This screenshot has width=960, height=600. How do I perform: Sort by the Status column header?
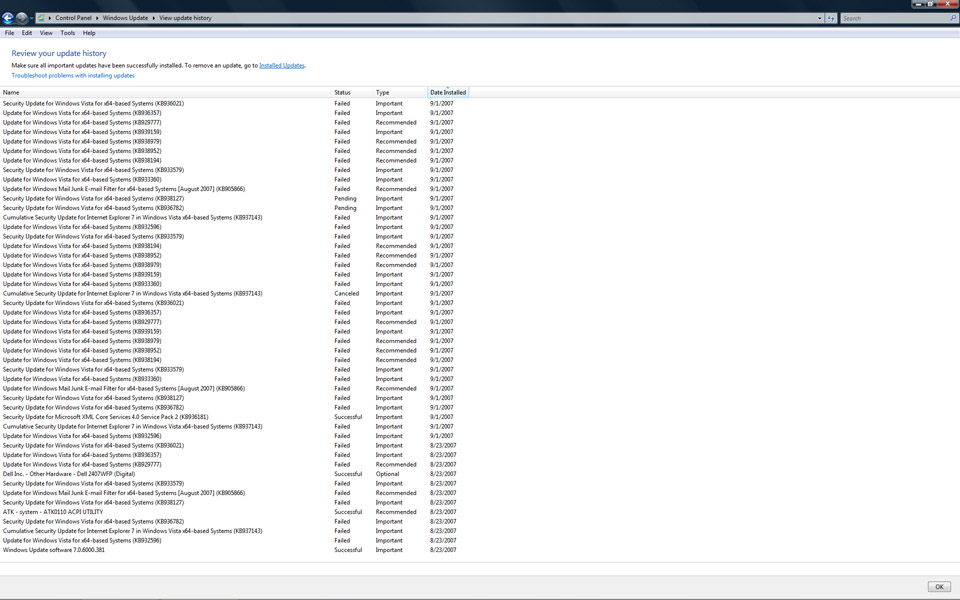tap(352, 92)
